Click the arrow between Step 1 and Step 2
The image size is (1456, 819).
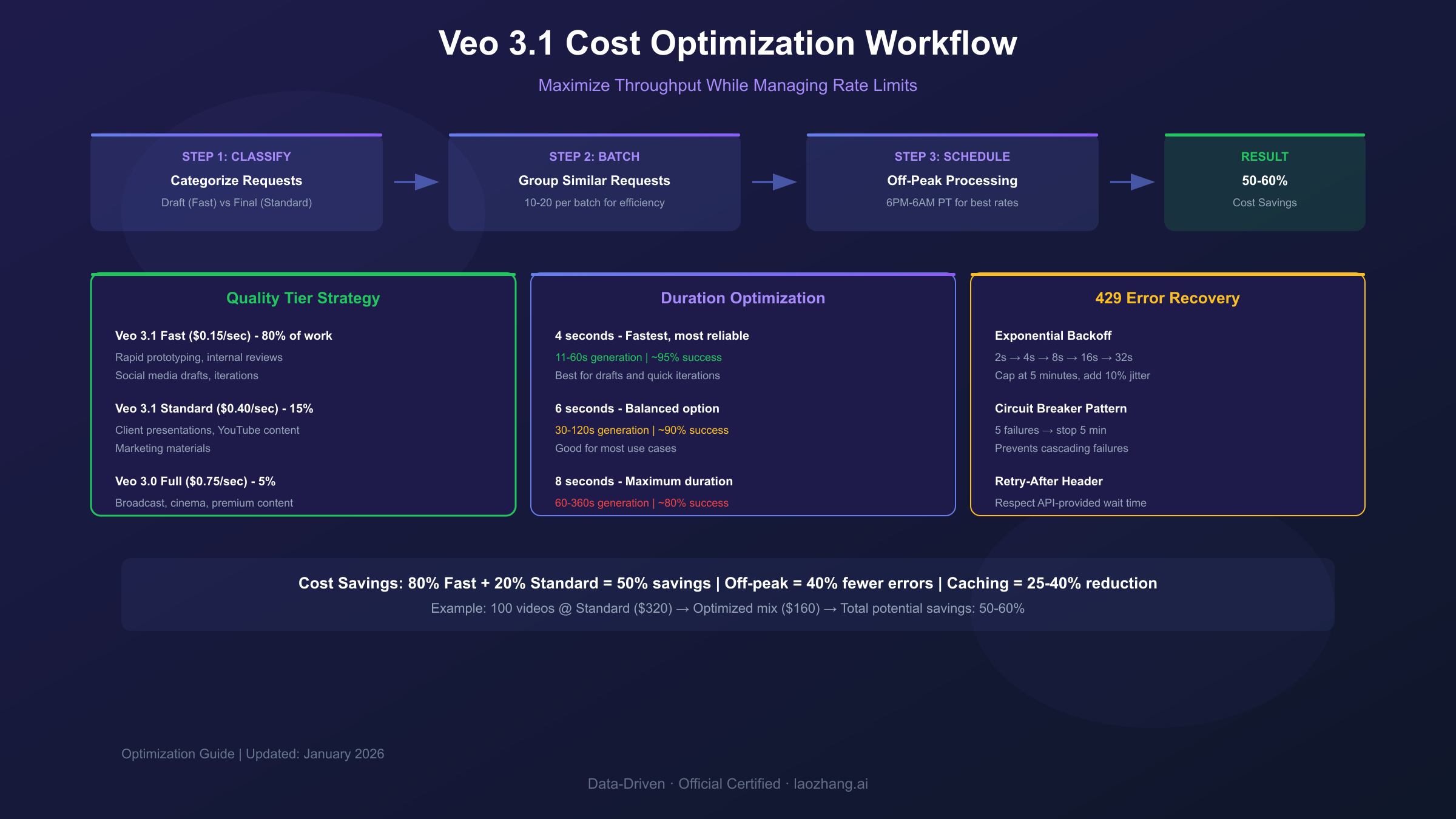pos(415,181)
